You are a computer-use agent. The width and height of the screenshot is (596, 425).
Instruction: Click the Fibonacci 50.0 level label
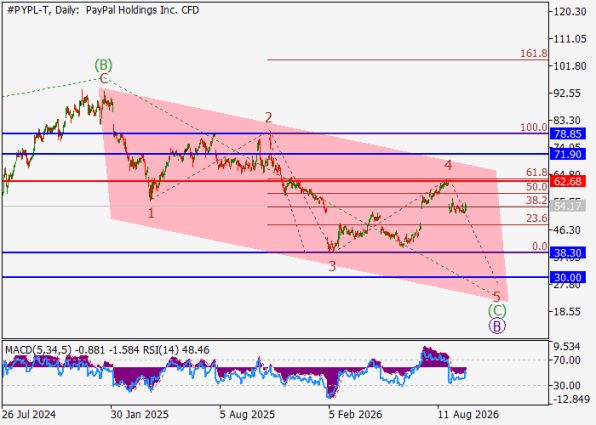click(537, 187)
